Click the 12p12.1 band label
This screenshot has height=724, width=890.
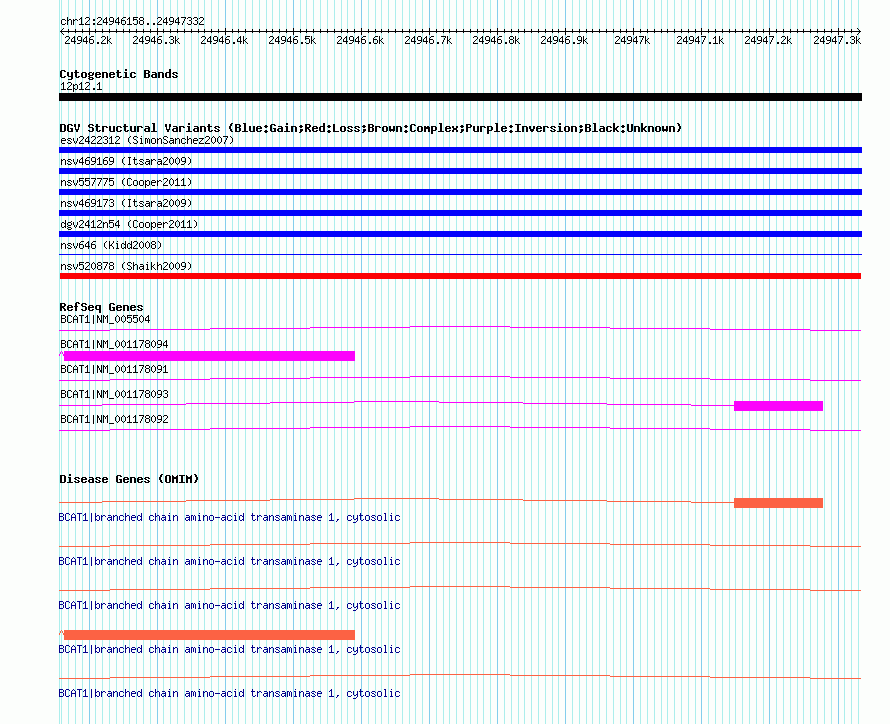coord(81,86)
